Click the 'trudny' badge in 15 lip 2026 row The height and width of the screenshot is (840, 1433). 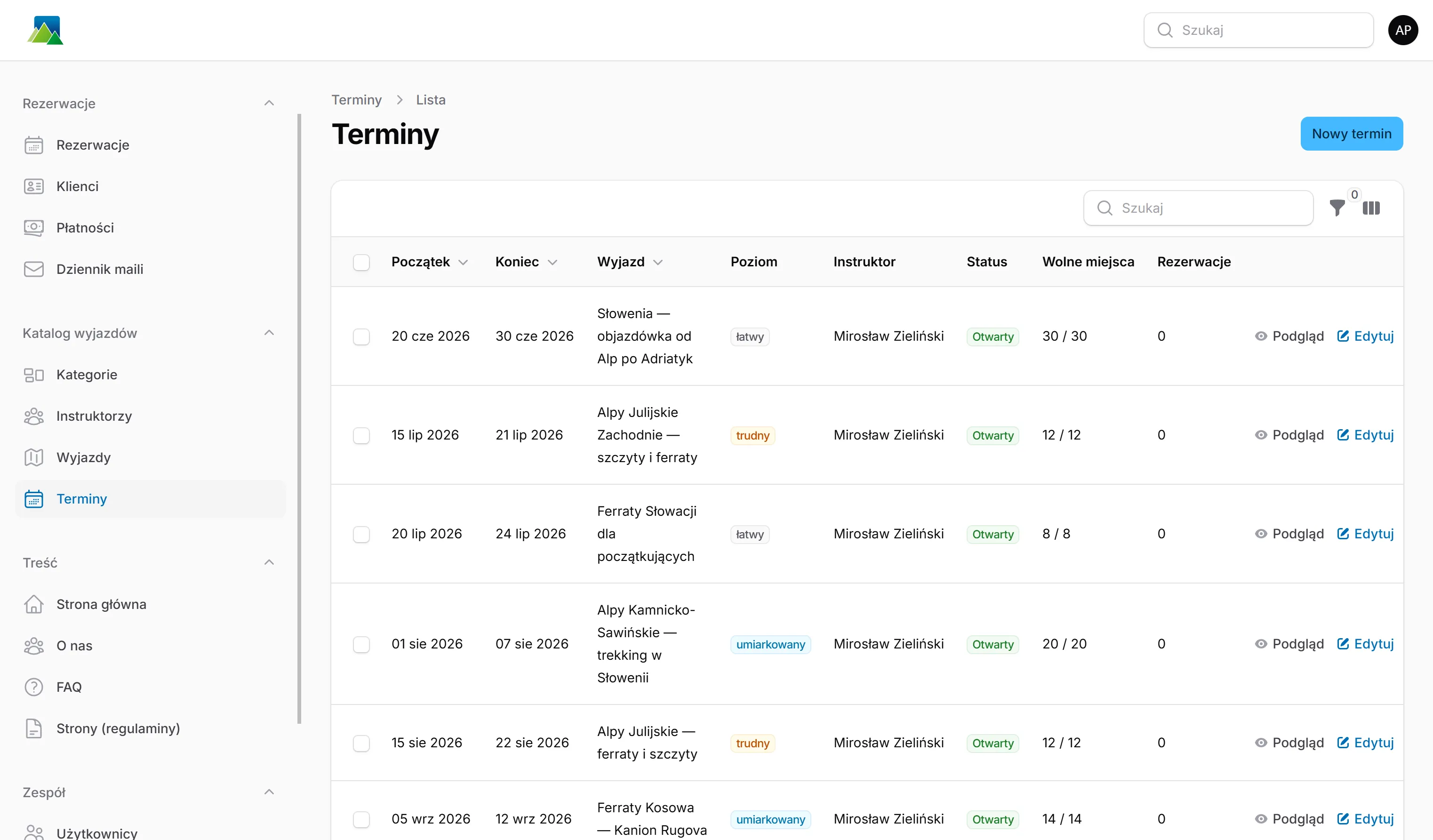point(753,436)
